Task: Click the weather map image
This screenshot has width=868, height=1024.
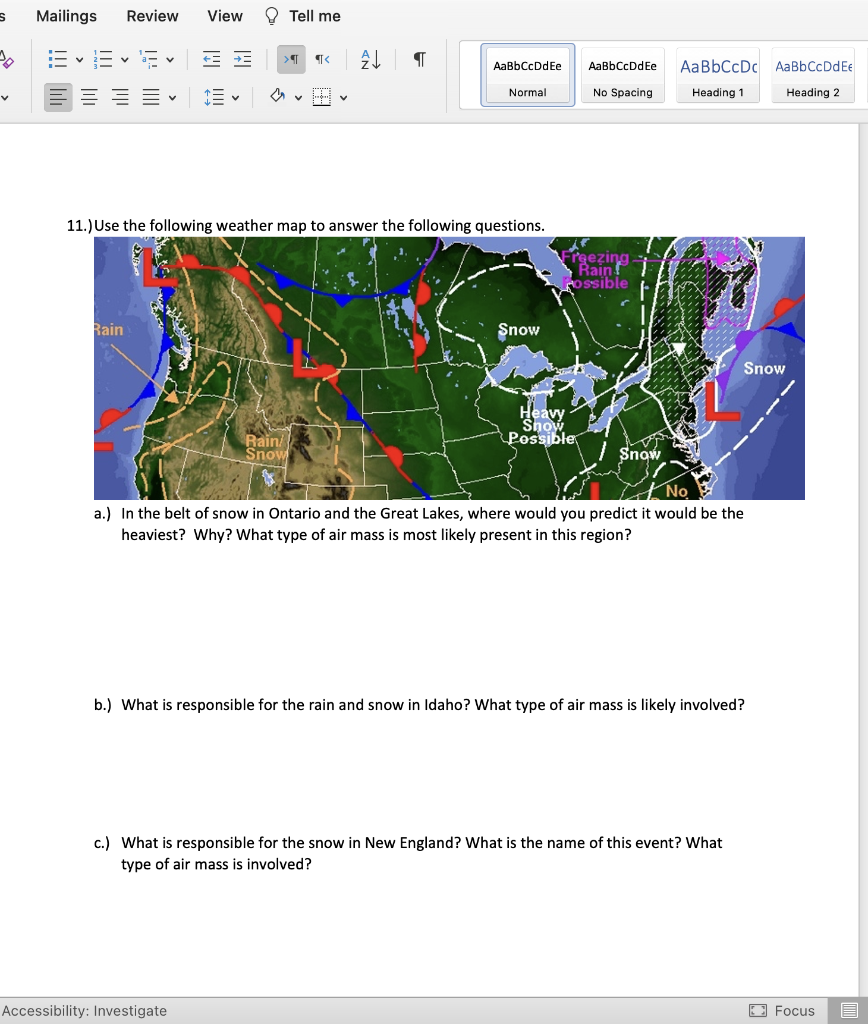Action: click(x=449, y=368)
